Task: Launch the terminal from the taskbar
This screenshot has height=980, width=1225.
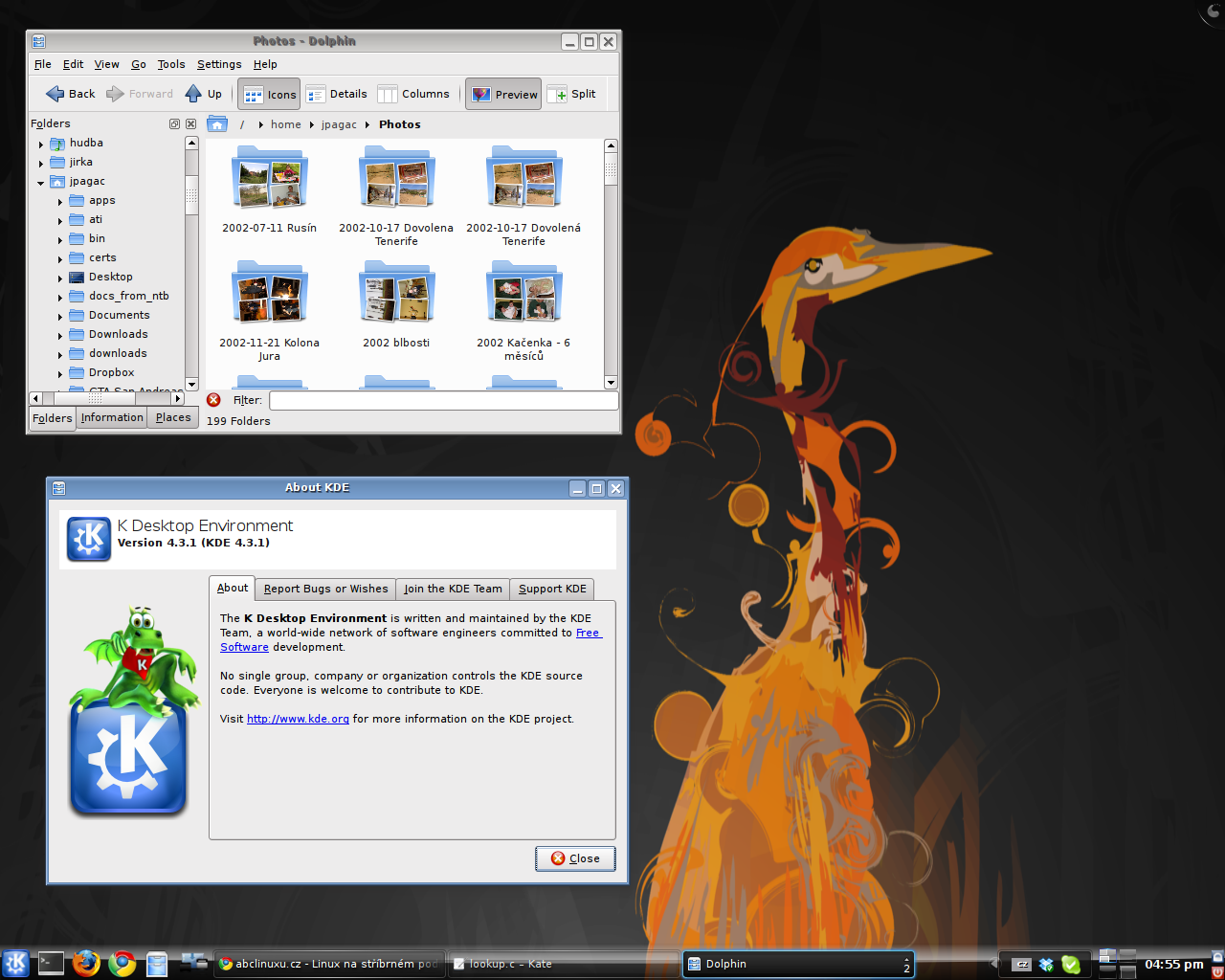Action: tap(51, 963)
